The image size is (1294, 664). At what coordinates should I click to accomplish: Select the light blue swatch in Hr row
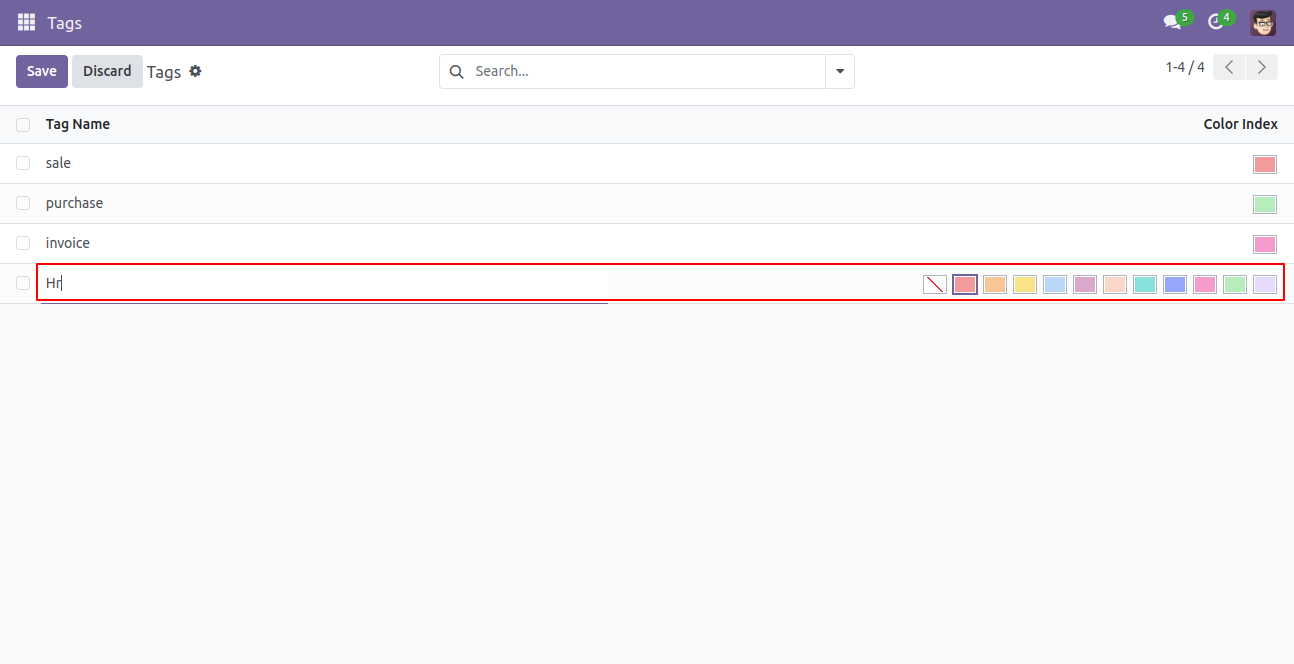tap(1055, 284)
